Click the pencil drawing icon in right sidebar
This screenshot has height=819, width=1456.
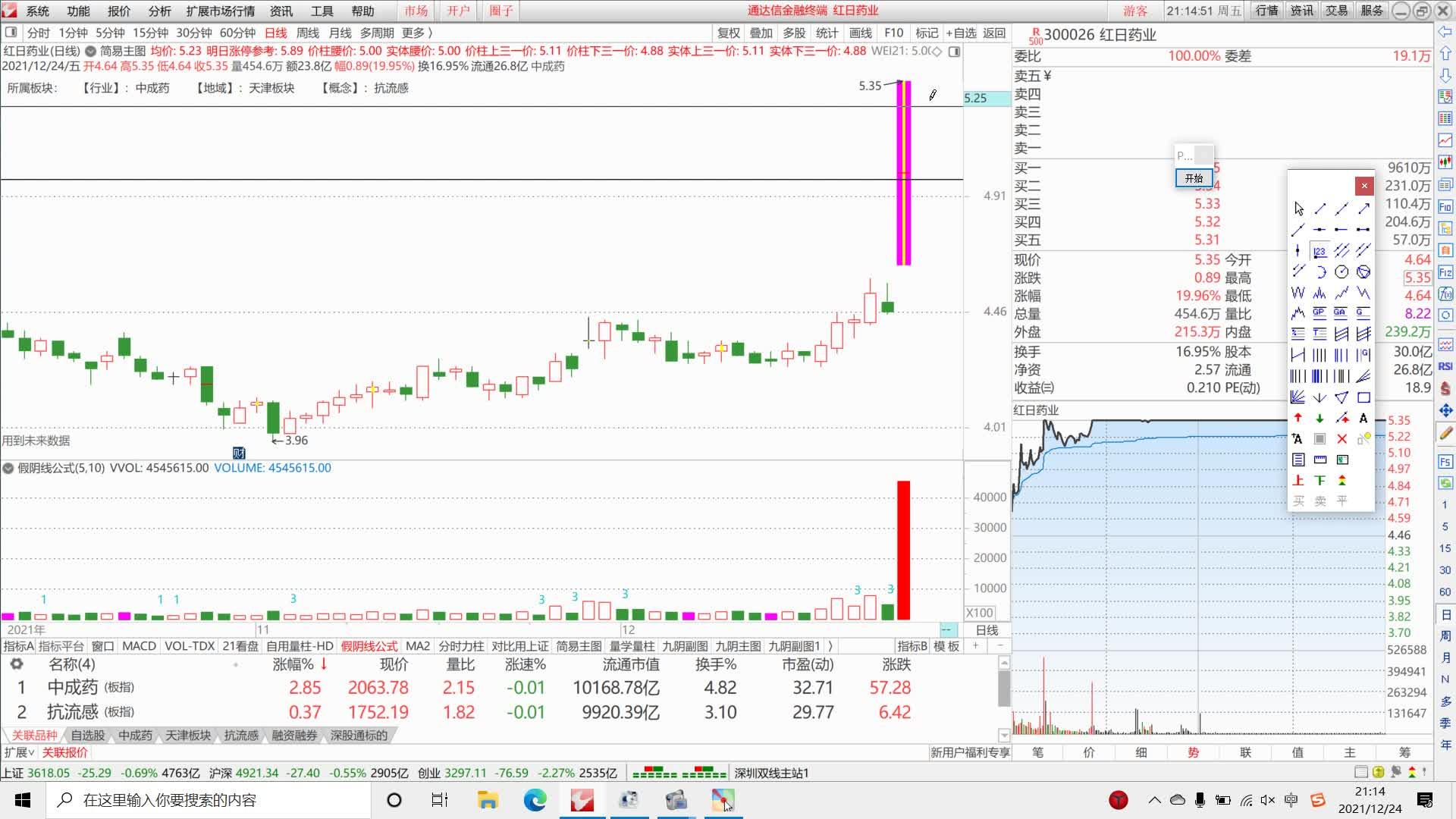[1445, 433]
